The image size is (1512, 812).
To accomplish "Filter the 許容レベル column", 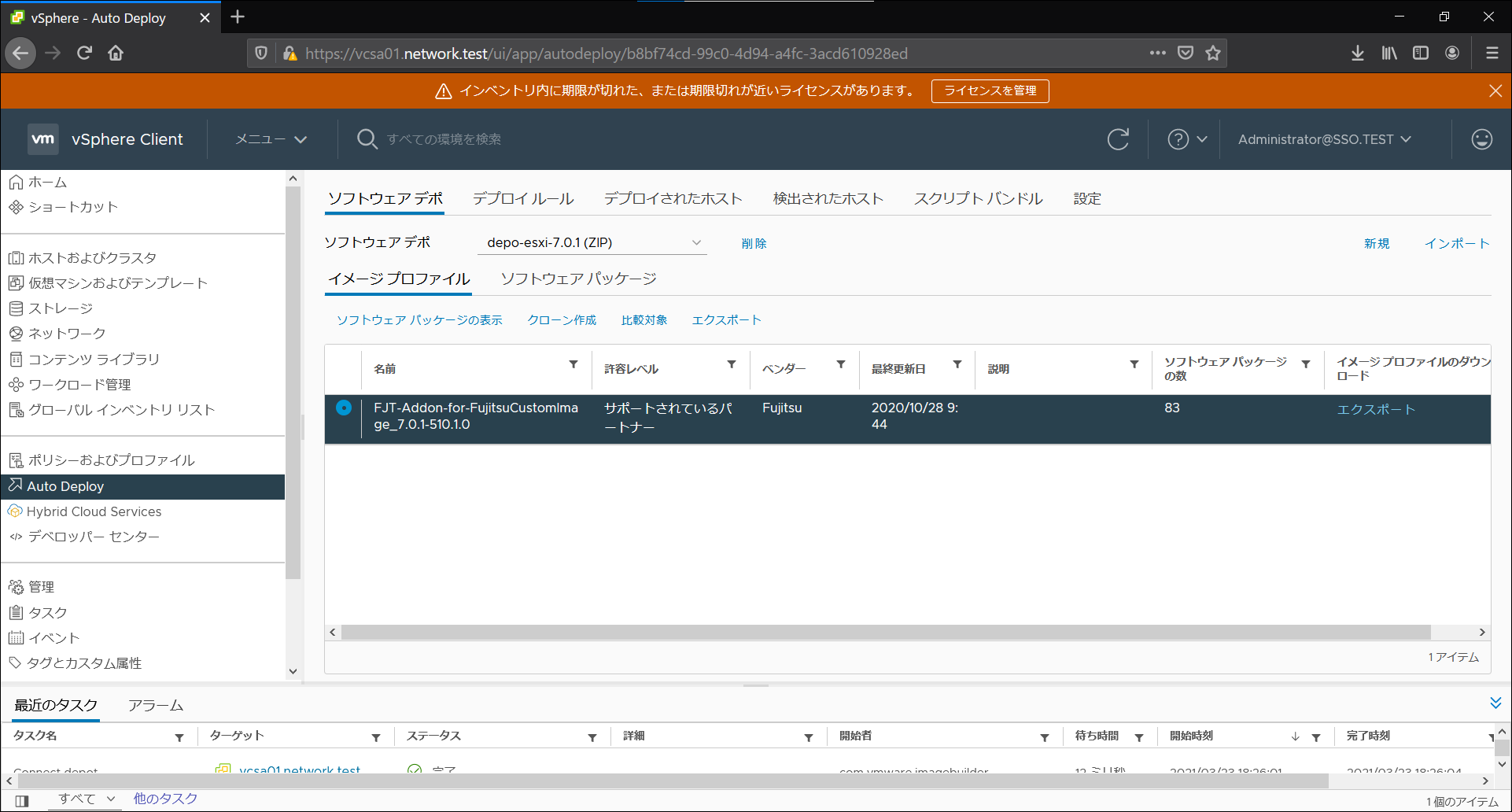I will click(x=732, y=364).
